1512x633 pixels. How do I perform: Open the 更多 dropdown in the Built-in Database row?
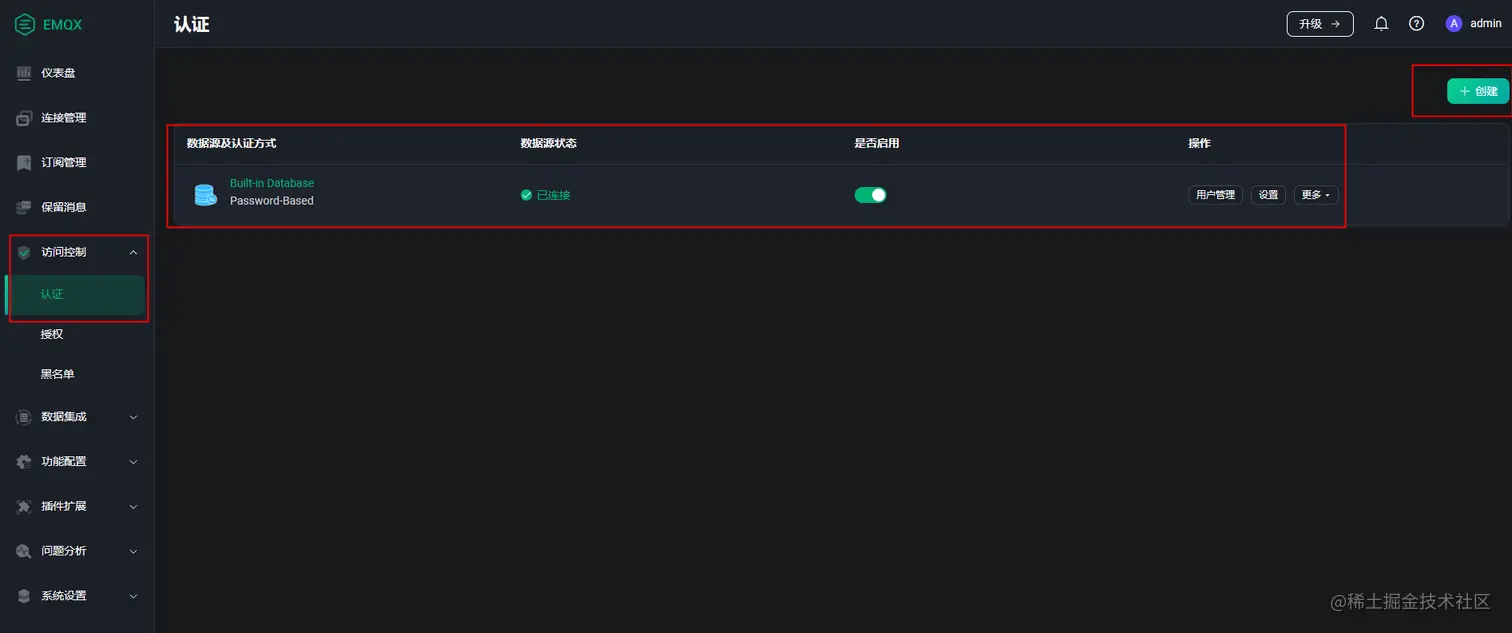(x=1316, y=195)
